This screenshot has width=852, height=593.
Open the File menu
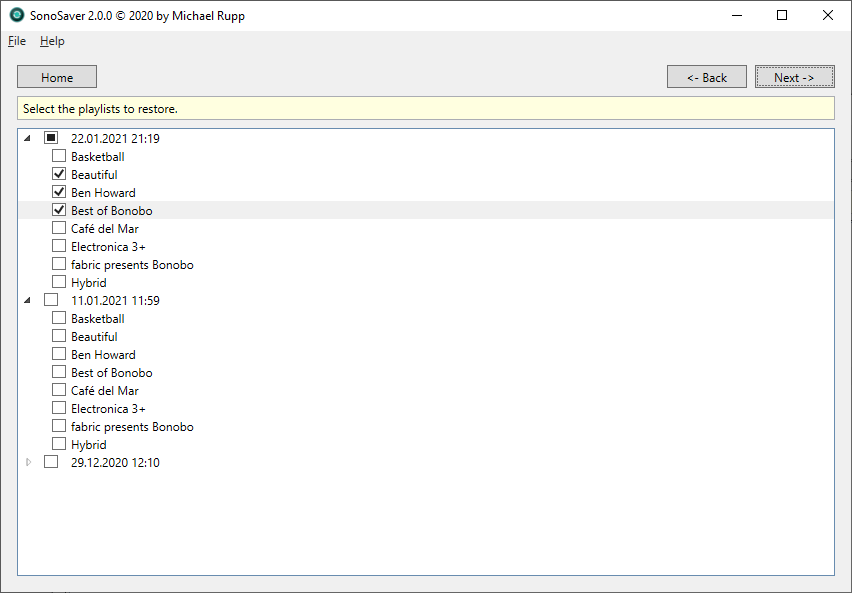(16, 41)
